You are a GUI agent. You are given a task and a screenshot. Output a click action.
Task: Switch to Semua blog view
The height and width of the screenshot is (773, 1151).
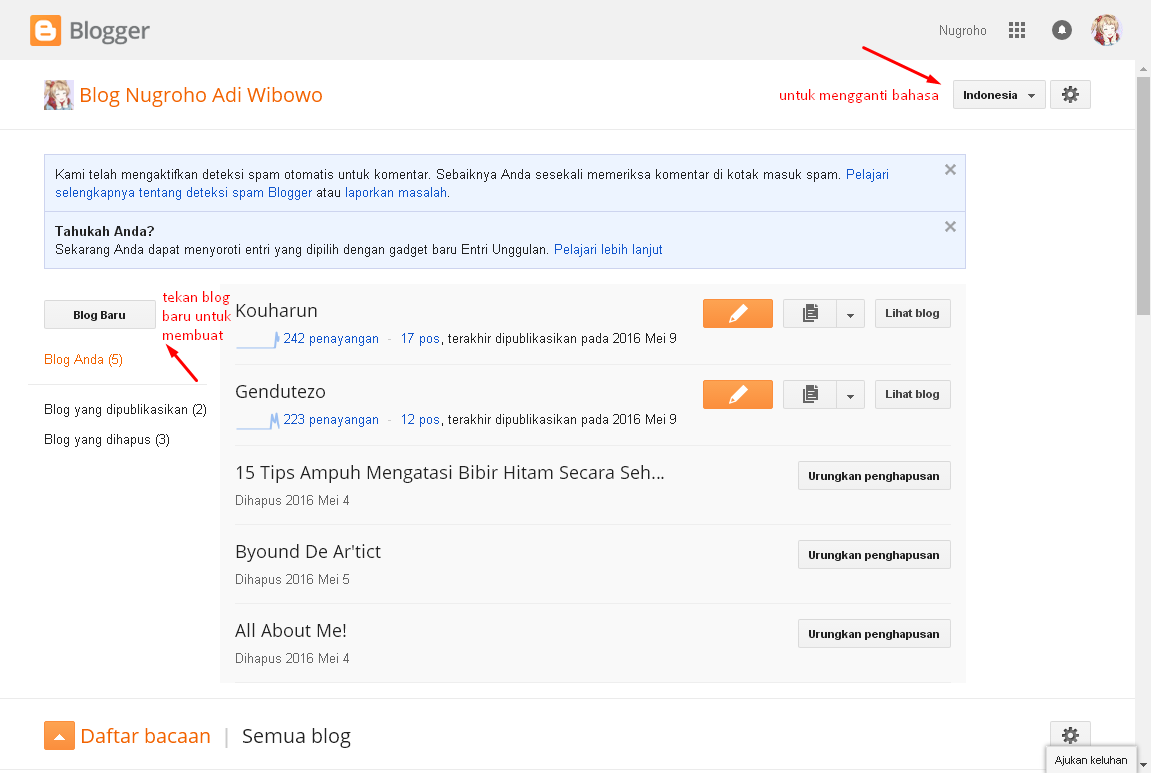pyautogui.click(x=296, y=735)
